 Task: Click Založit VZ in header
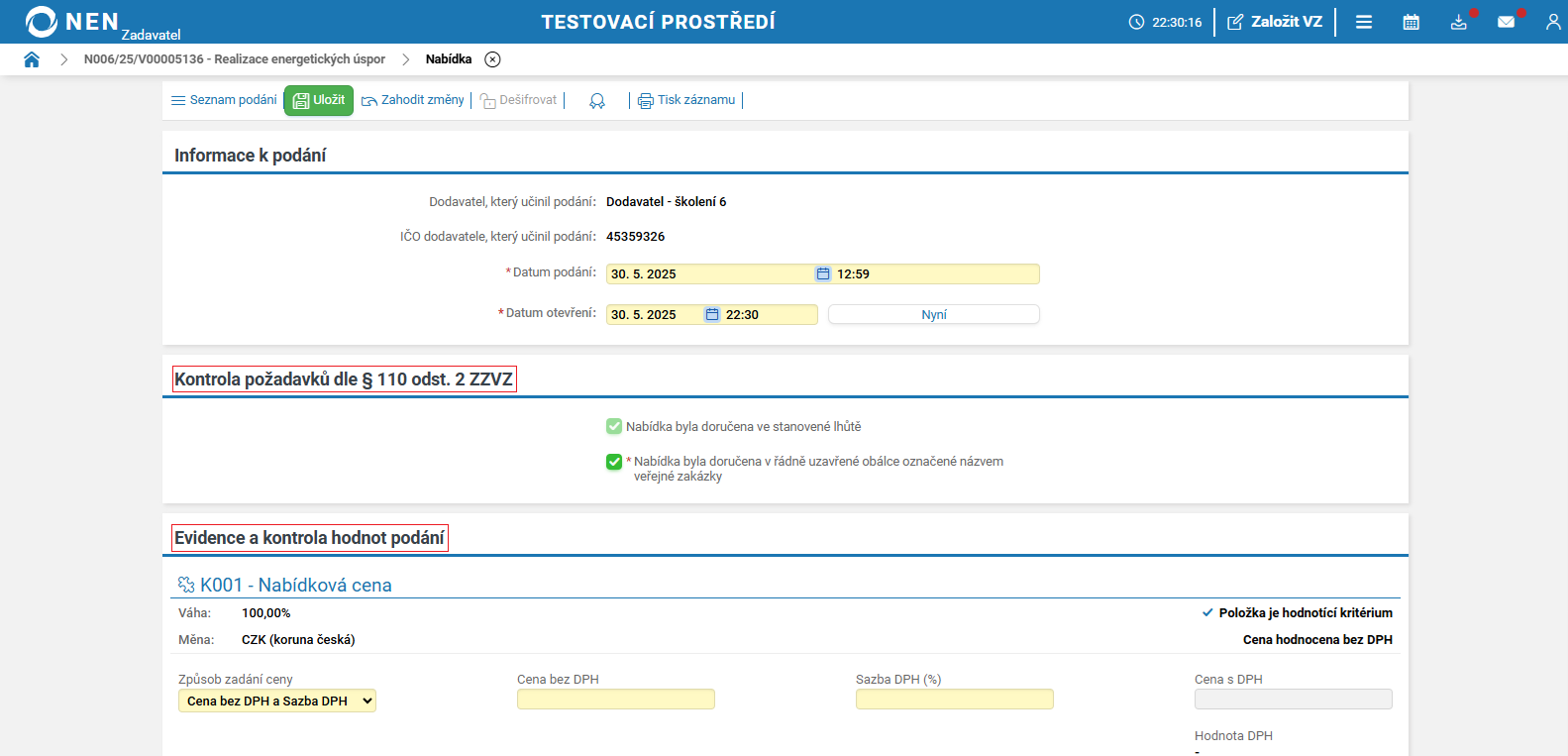click(x=1275, y=22)
